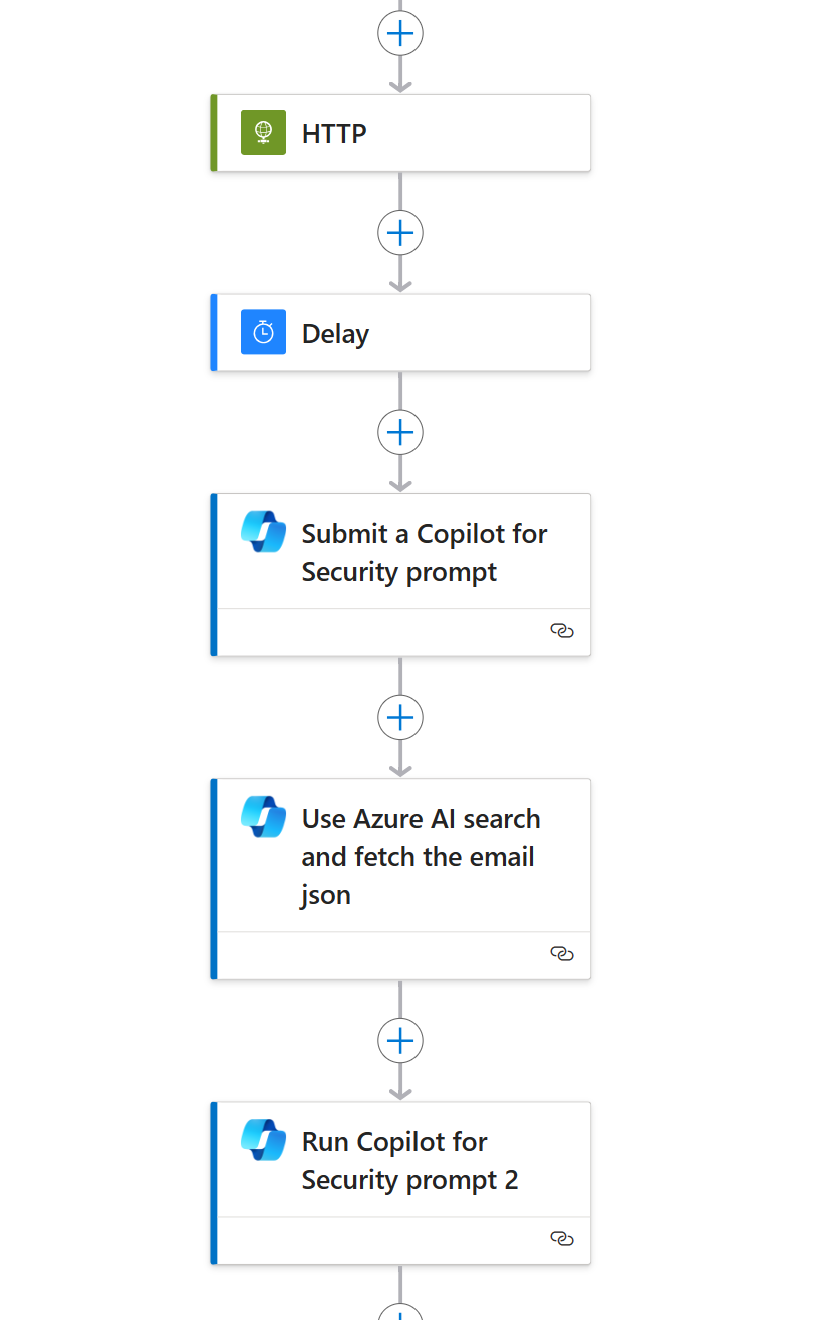Open connection settings on Submit a Copilot prompt

(x=562, y=631)
